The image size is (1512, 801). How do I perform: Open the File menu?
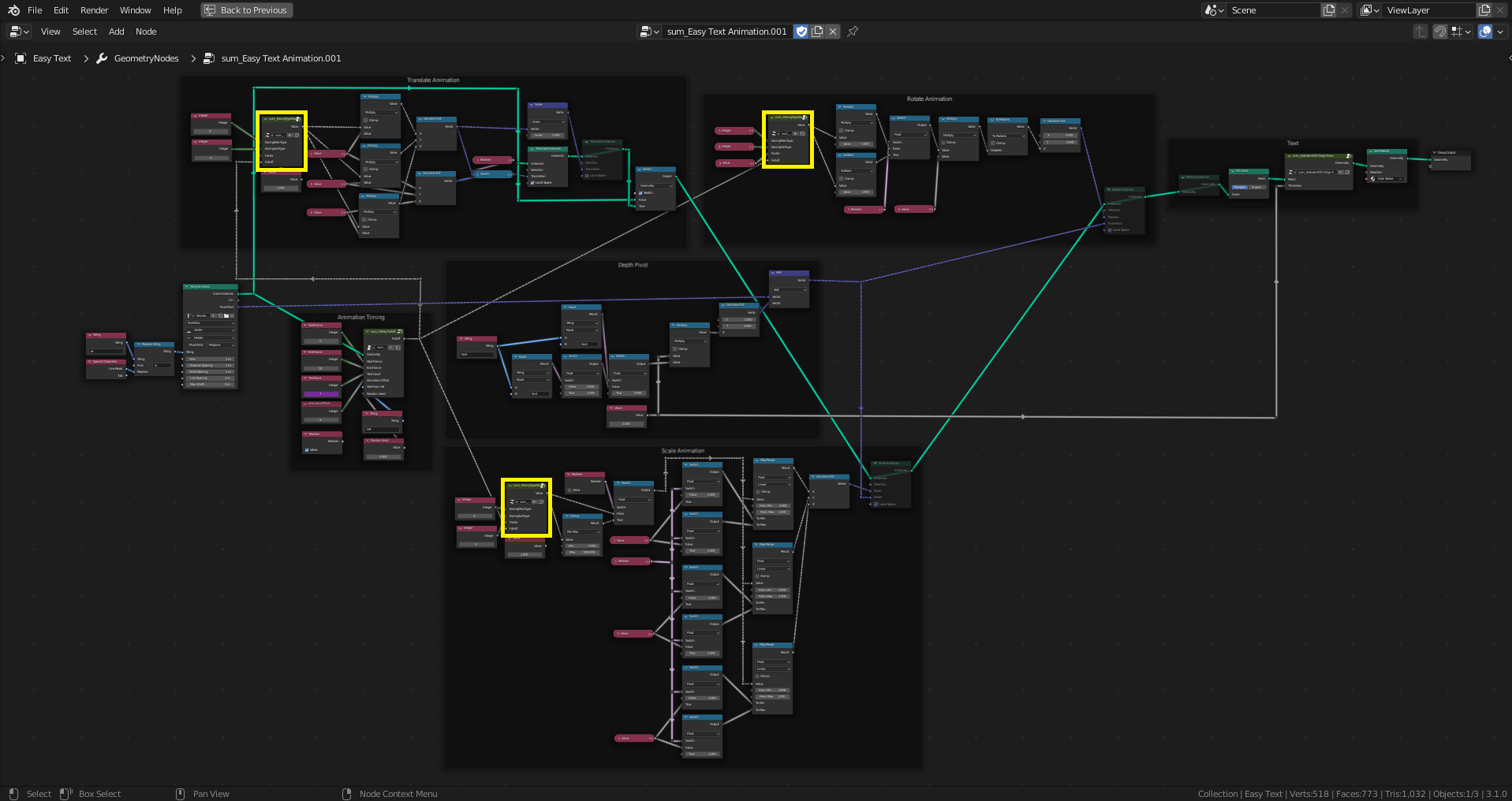35,10
